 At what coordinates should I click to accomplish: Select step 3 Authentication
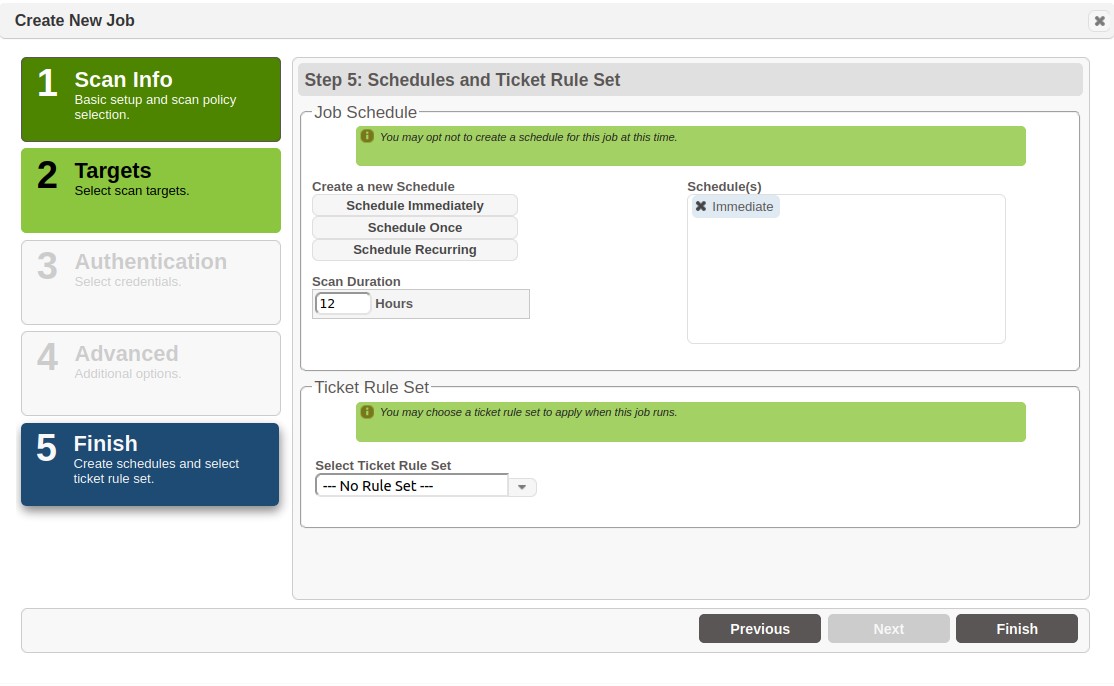(x=151, y=282)
